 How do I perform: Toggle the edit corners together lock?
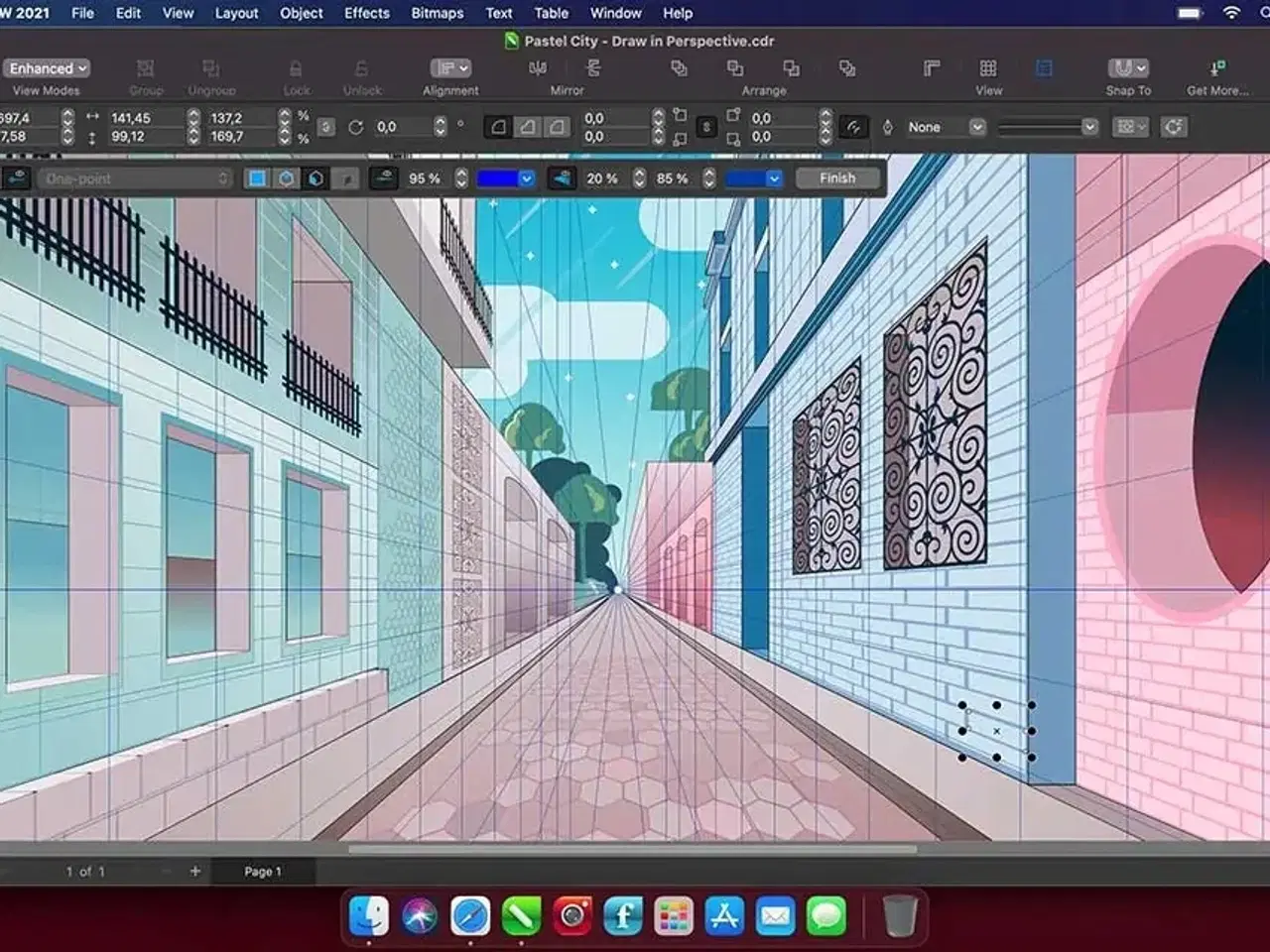point(706,127)
